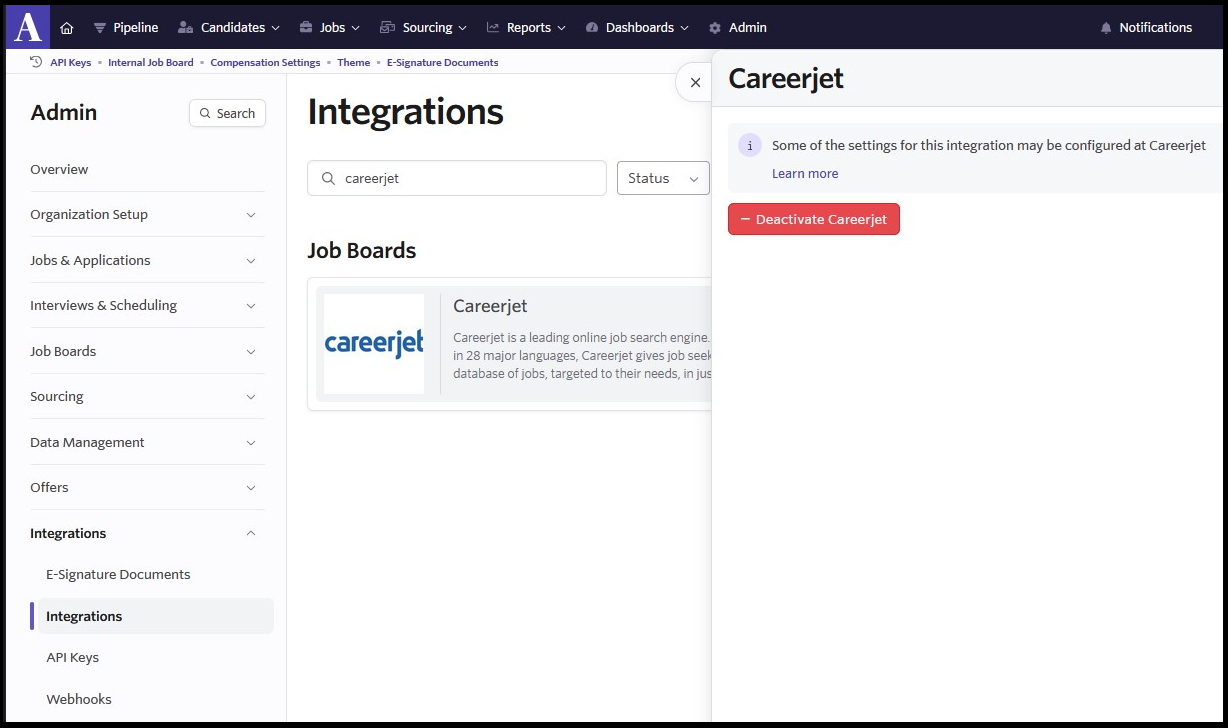Click the info icon in Careerjet notice

click(x=750, y=145)
